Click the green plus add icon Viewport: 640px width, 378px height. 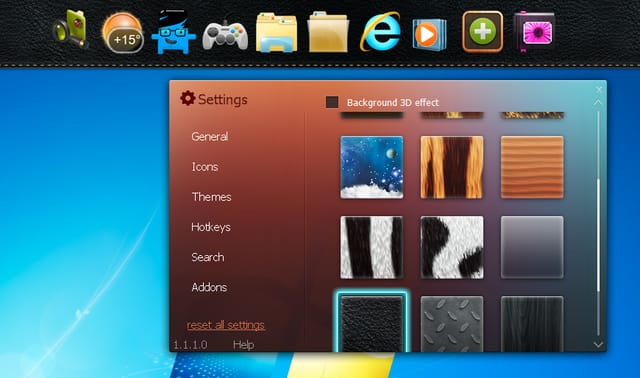tap(482, 32)
